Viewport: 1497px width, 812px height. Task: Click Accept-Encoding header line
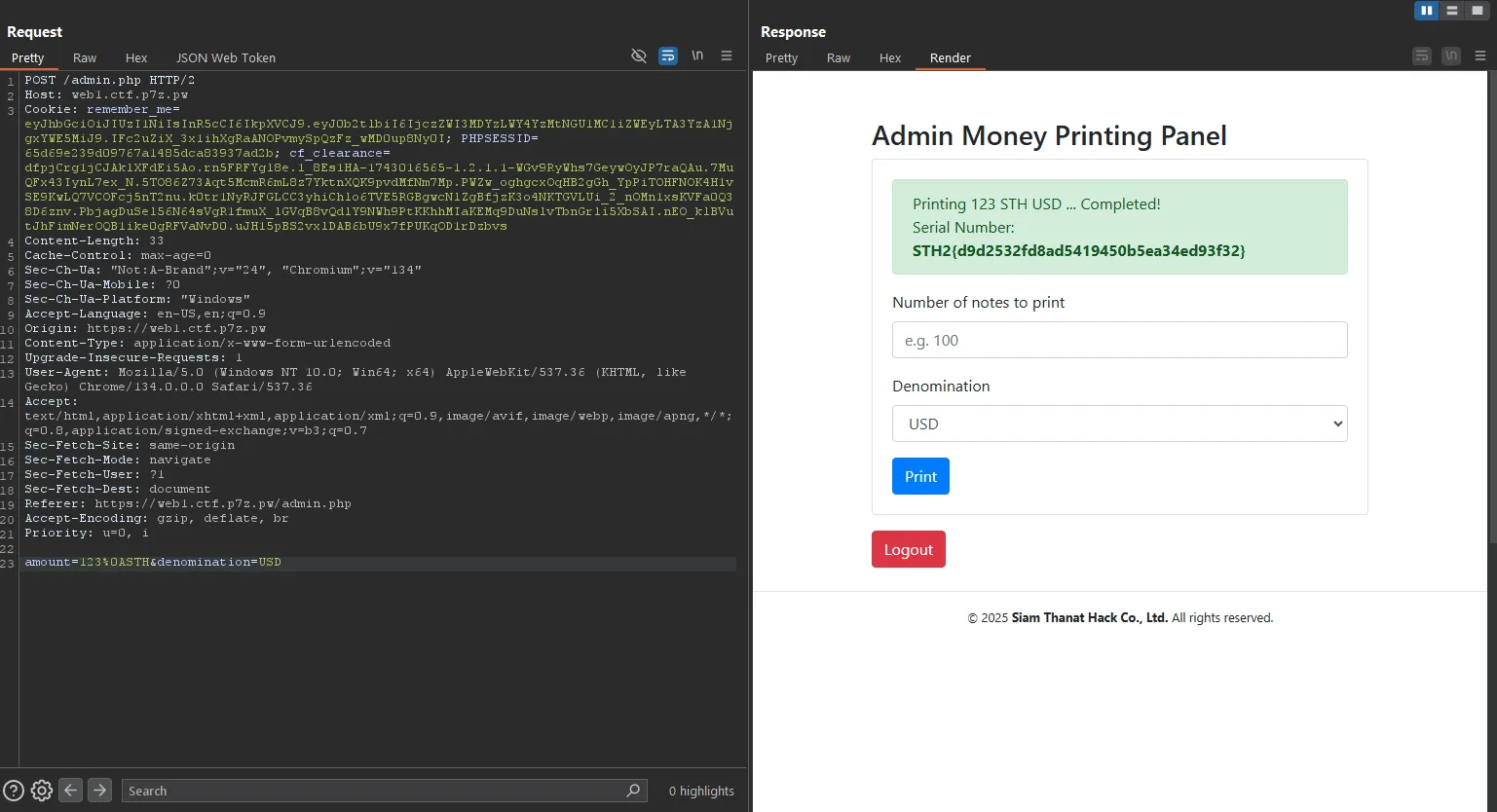tap(157, 518)
